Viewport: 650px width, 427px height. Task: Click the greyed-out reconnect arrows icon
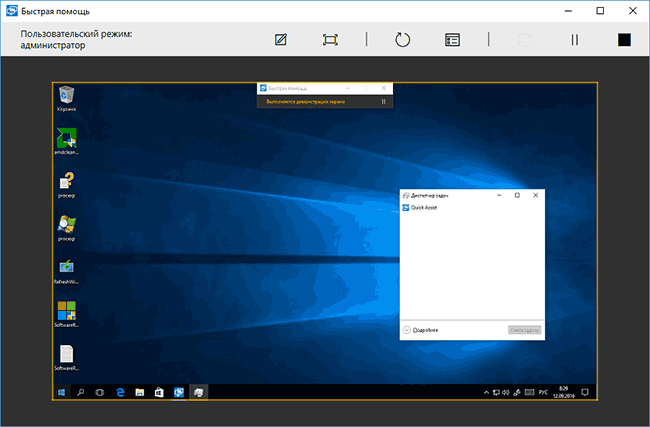click(525, 40)
